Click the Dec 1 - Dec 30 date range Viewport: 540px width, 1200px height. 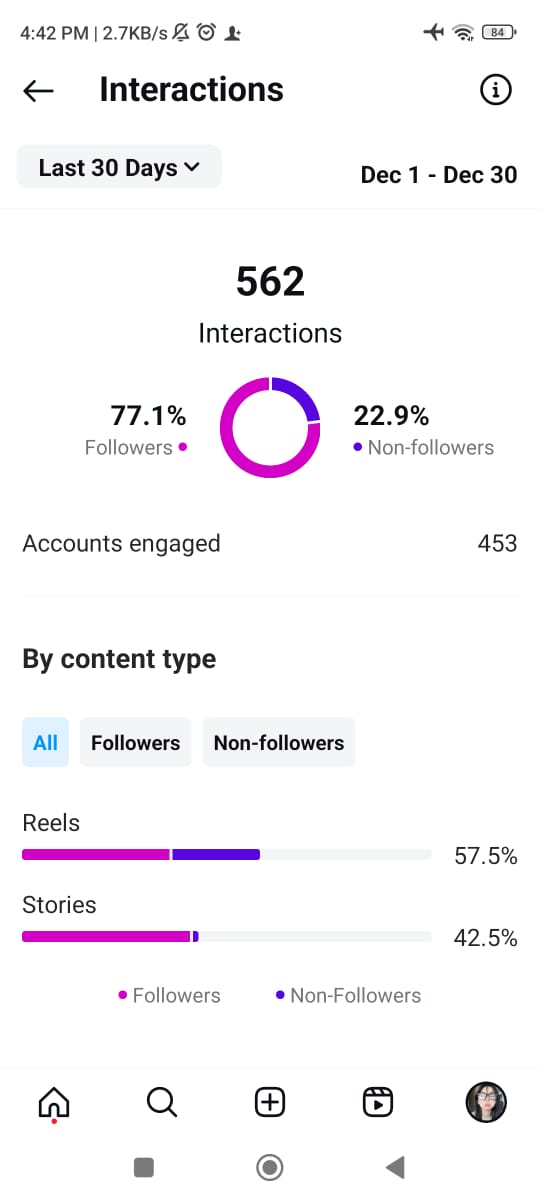coord(439,175)
